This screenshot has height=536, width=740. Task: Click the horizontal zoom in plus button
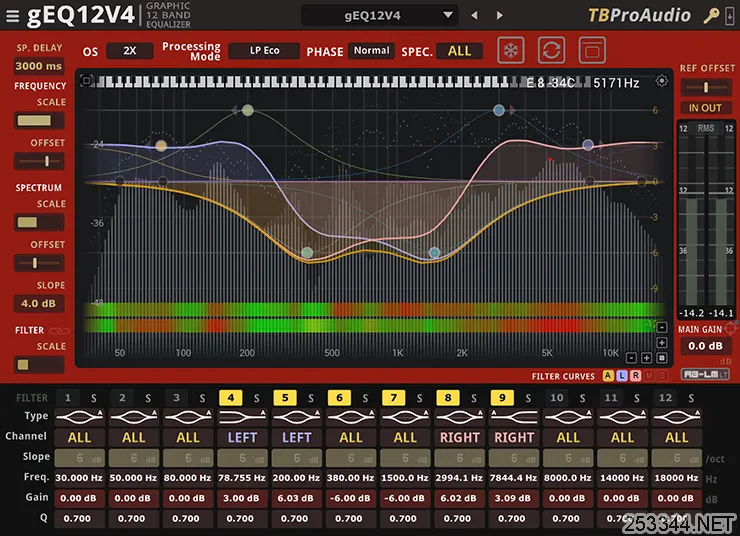(647, 358)
